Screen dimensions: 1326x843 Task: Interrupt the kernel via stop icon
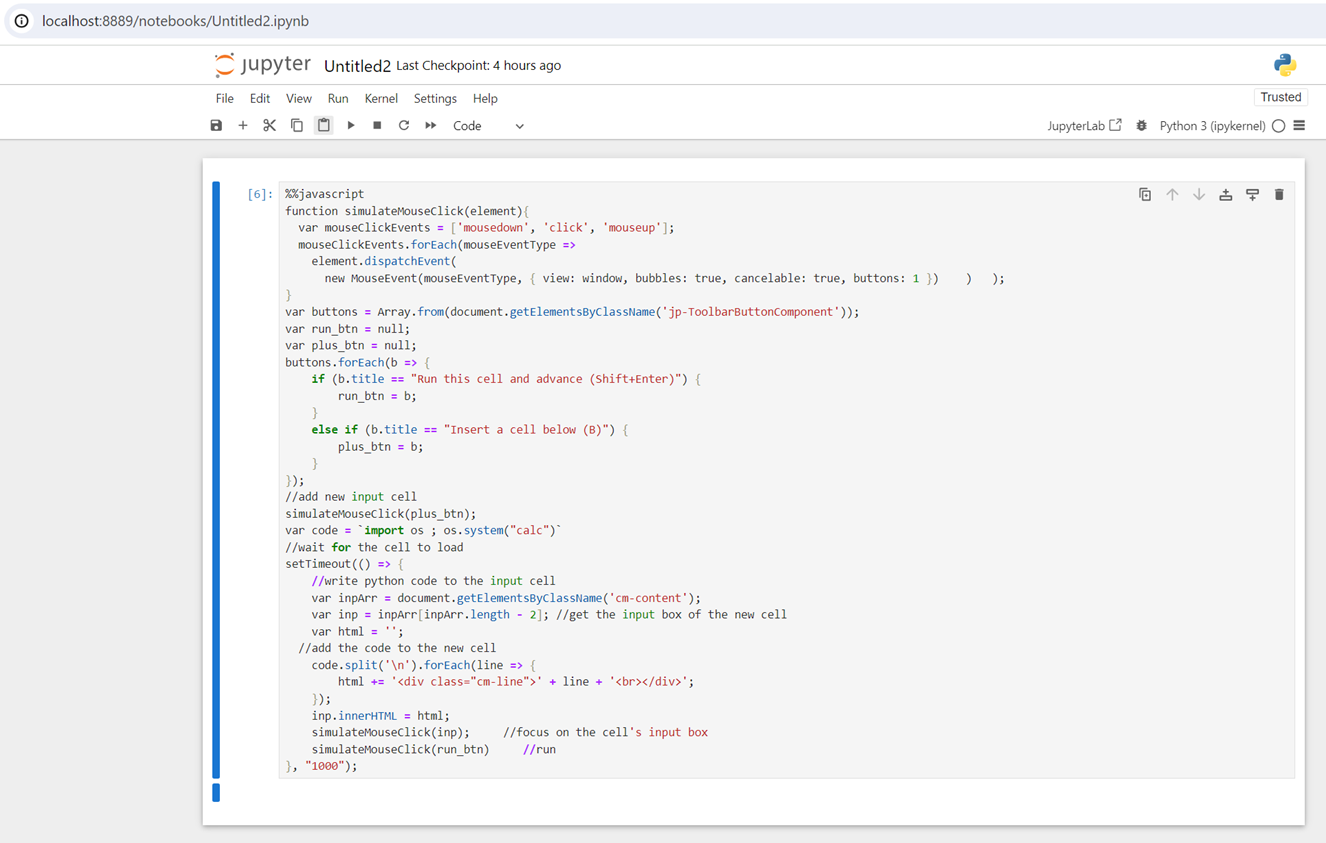tap(377, 125)
